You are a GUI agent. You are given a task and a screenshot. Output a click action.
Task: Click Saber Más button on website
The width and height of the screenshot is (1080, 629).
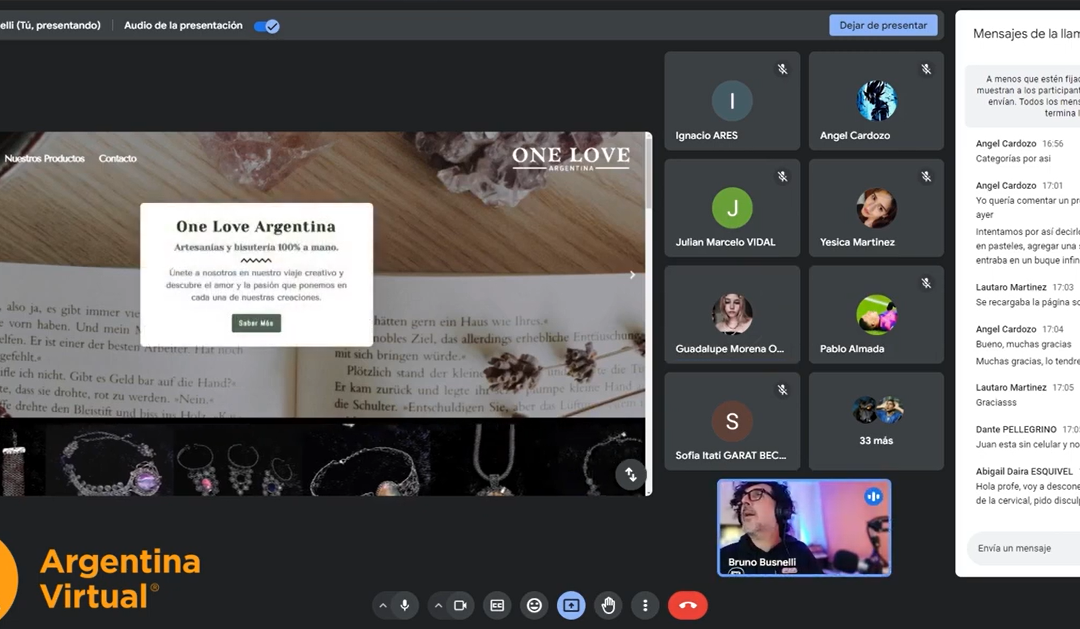pos(256,323)
